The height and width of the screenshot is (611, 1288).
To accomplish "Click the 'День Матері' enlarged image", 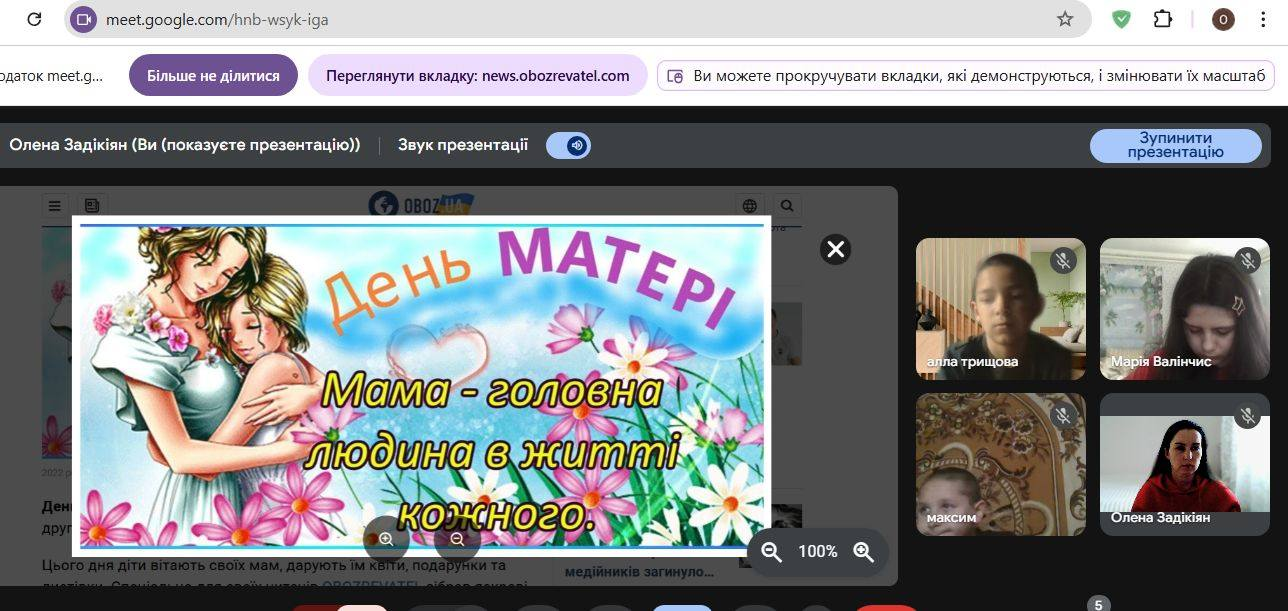I will point(421,386).
